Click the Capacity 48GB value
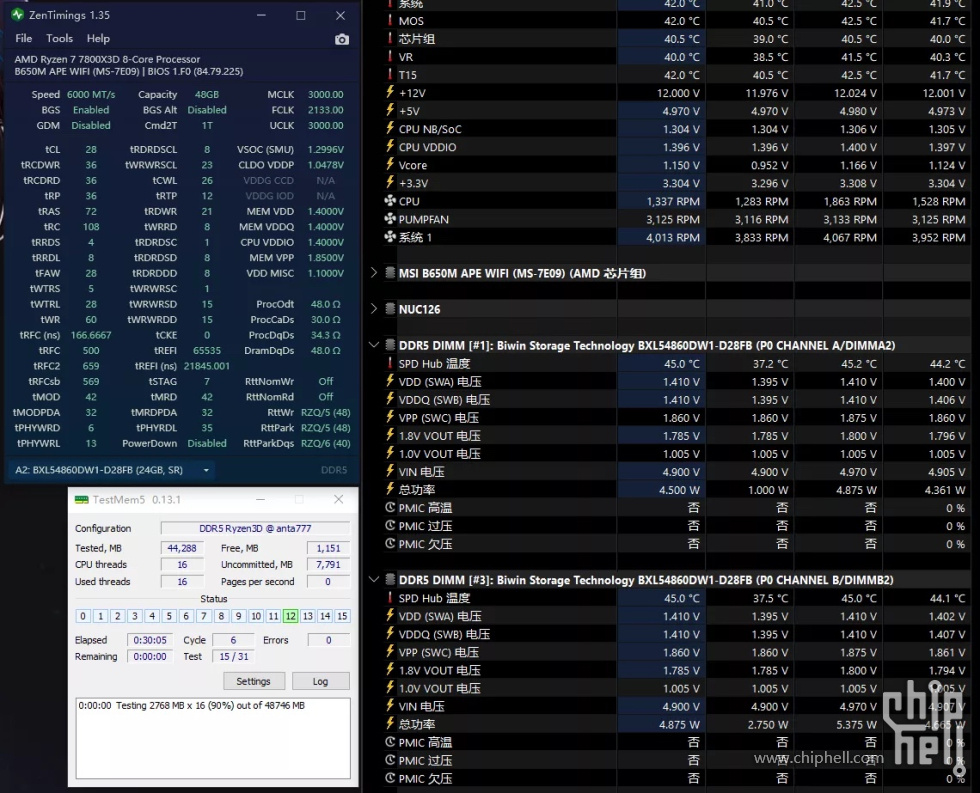The width and height of the screenshot is (980, 793). 207,94
